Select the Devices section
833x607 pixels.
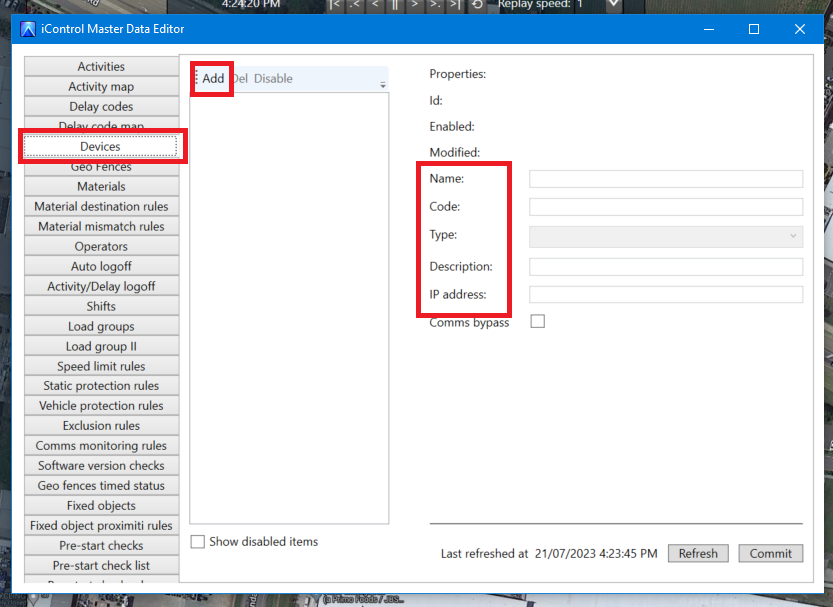(x=100, y=146)
